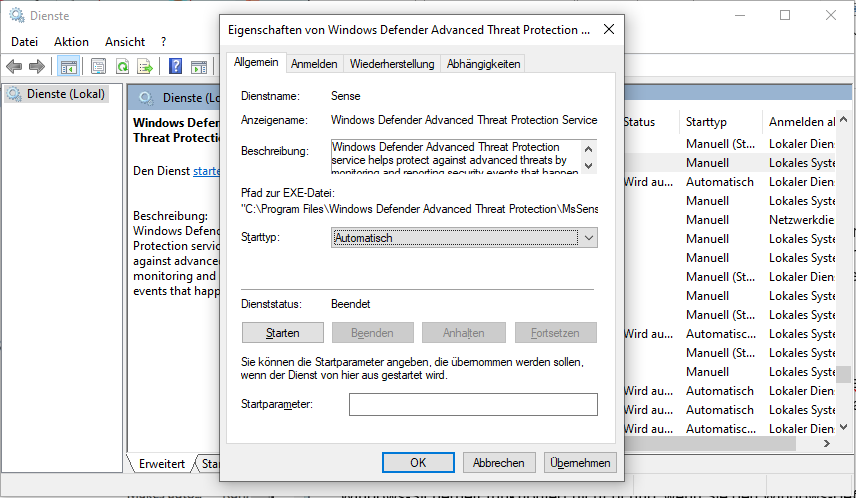Click the Forward arrow in Dienste toolbar
The width and height of the screenshot is (856, 498).
[x=37, y=67]
